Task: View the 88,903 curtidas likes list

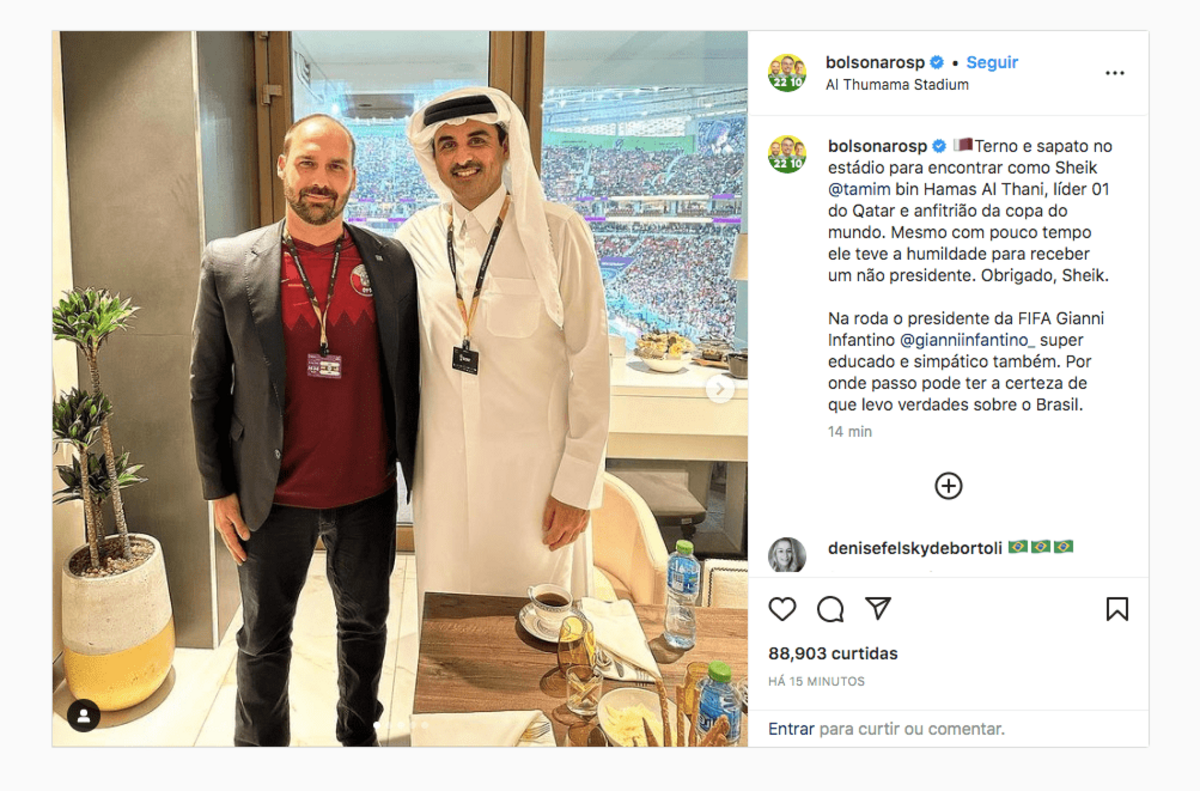Action: 833,653
